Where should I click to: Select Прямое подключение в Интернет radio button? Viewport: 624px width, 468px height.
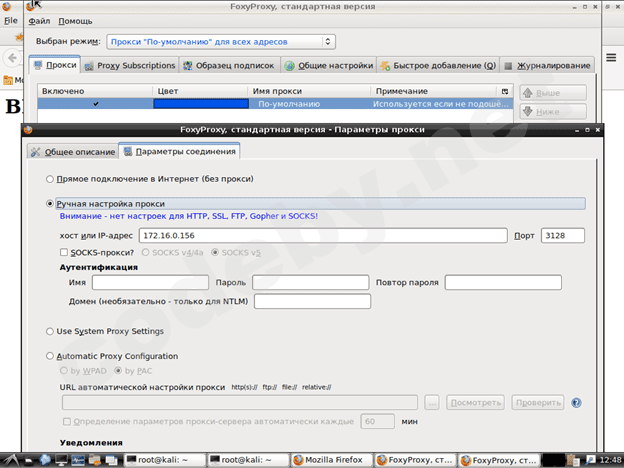click(50, 179)
